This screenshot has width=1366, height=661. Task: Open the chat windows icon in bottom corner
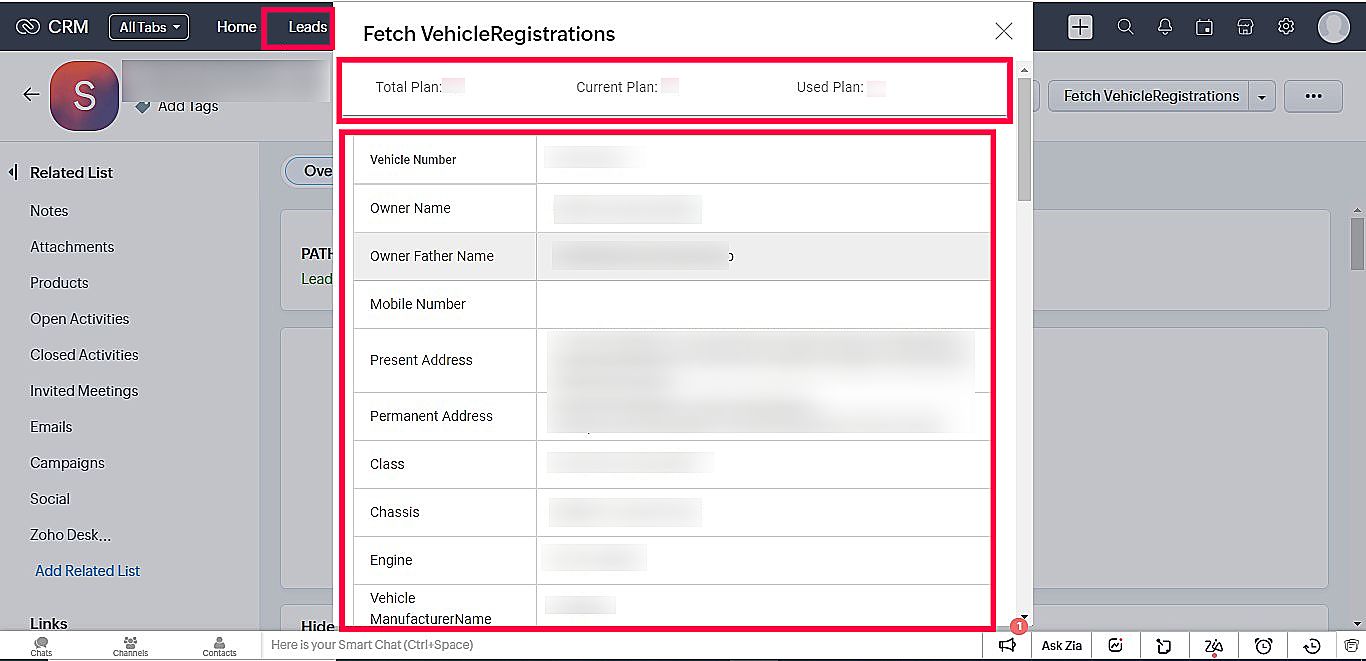click(1350, 645)
